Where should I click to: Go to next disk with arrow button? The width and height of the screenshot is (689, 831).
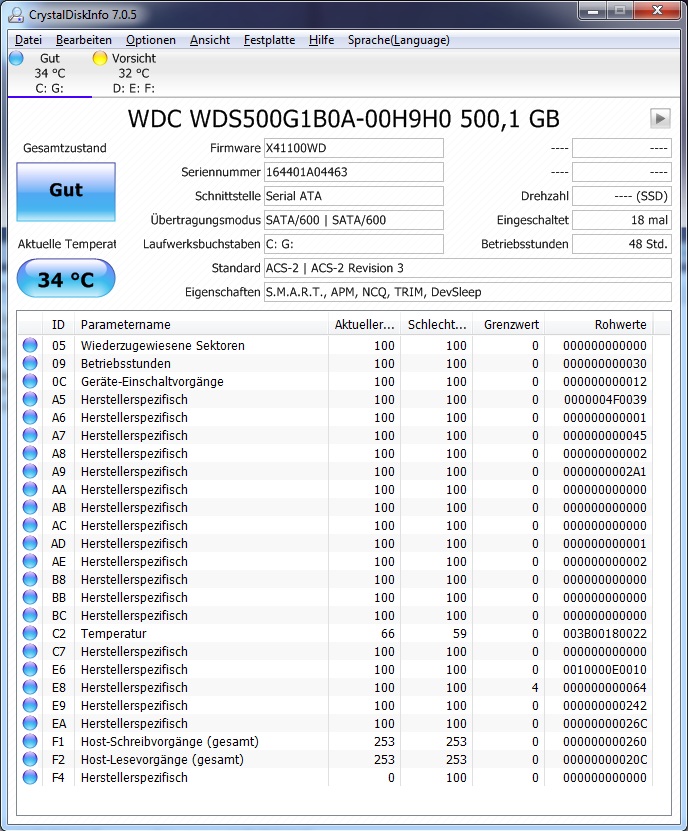click(660, 118)
